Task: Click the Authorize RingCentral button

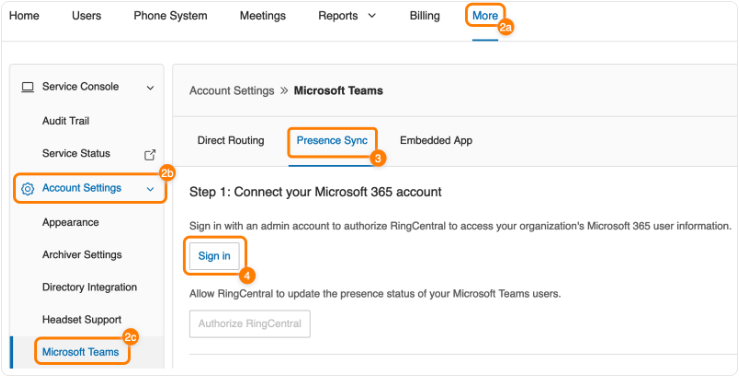Action: coord(250,324)
